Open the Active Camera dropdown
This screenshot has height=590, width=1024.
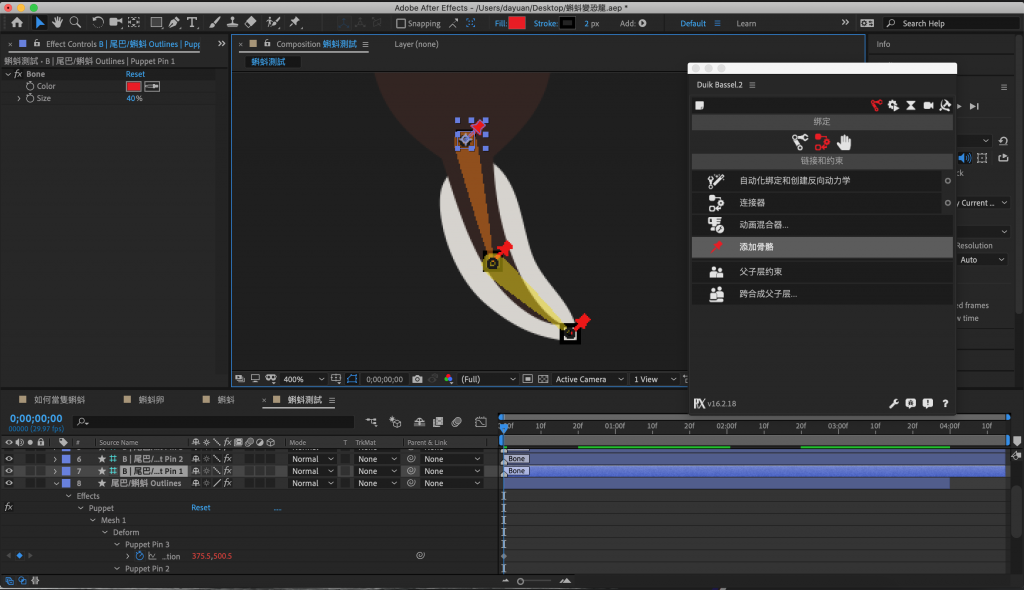pos(590,379)
